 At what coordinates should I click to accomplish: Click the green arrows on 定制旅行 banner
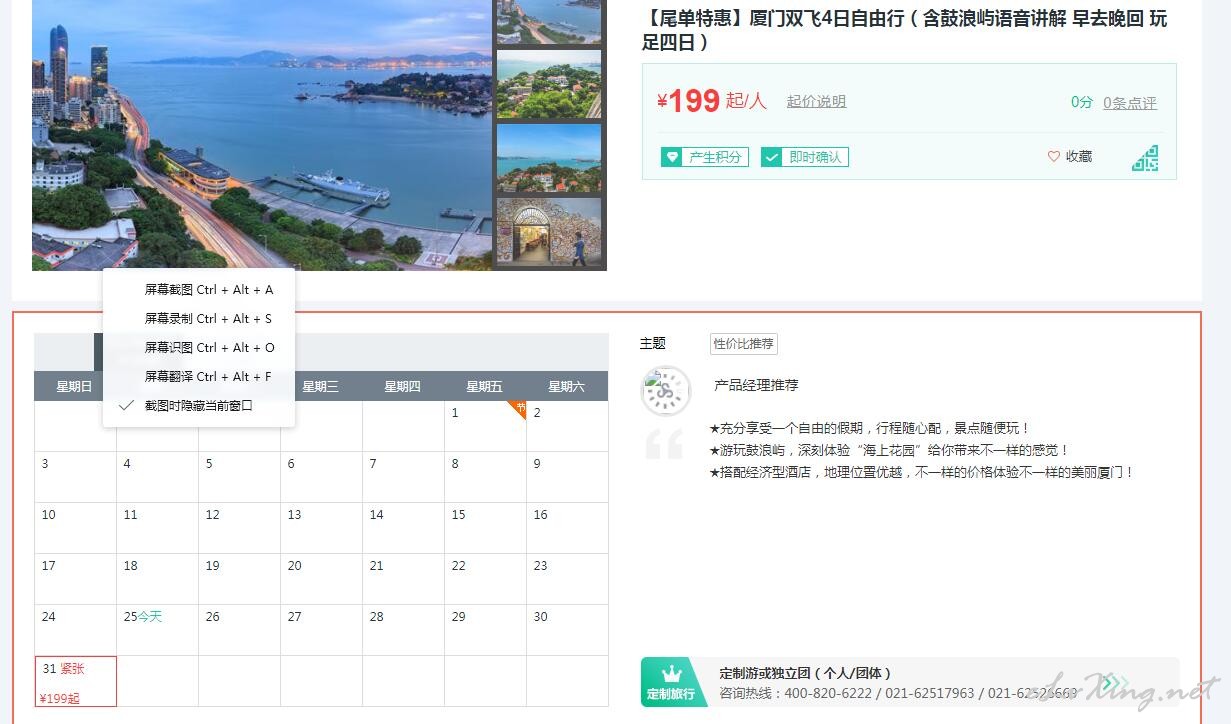click(x=1115, y=683)
